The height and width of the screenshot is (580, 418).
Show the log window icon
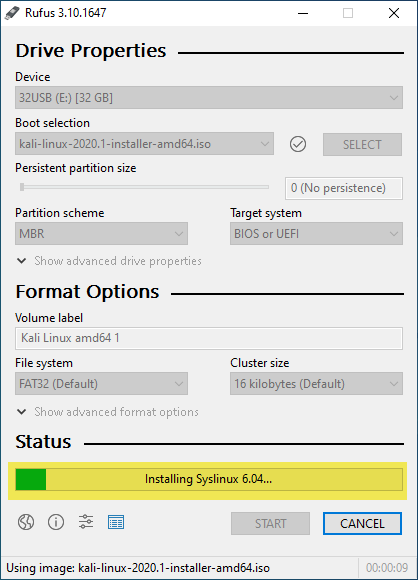116,522
